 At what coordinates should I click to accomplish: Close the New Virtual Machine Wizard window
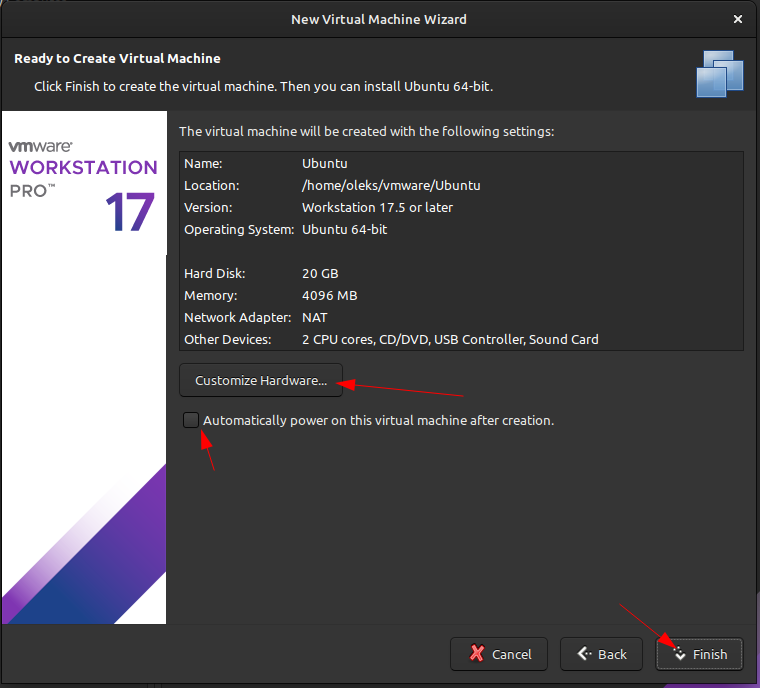click(737, 19)
